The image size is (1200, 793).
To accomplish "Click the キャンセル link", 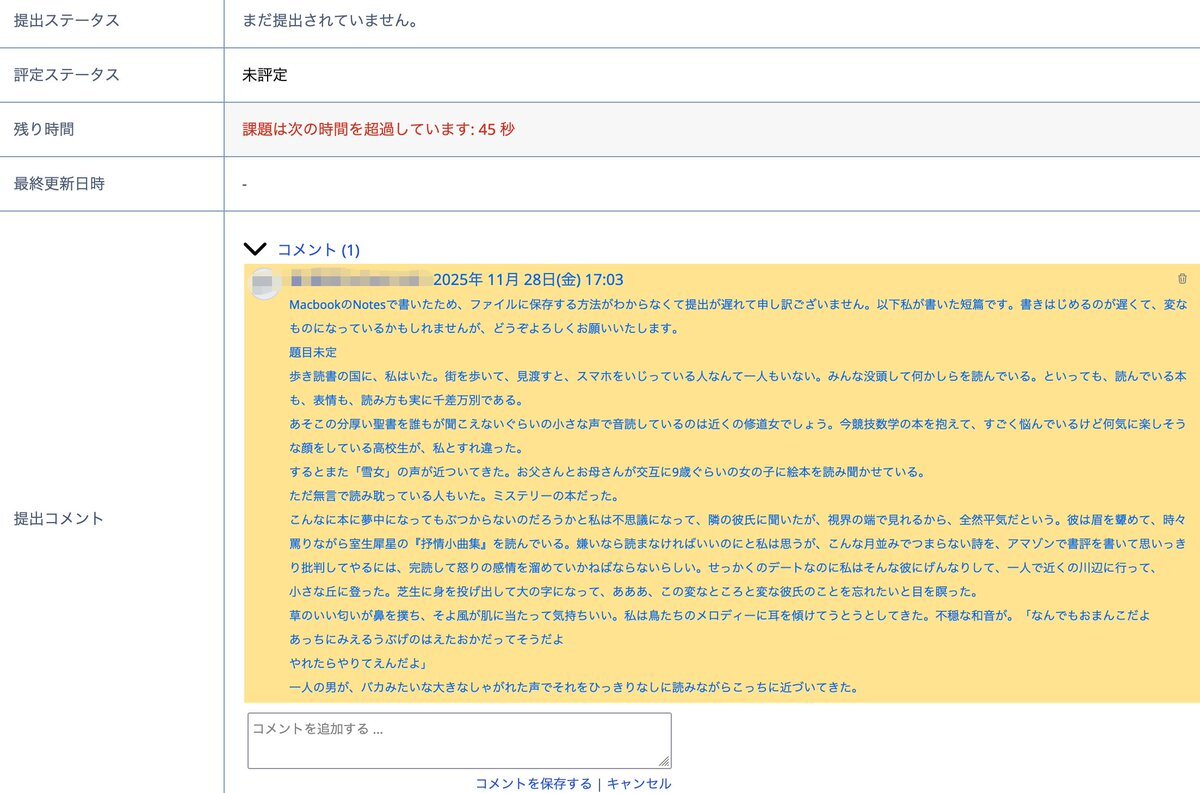I will point(639,783).
